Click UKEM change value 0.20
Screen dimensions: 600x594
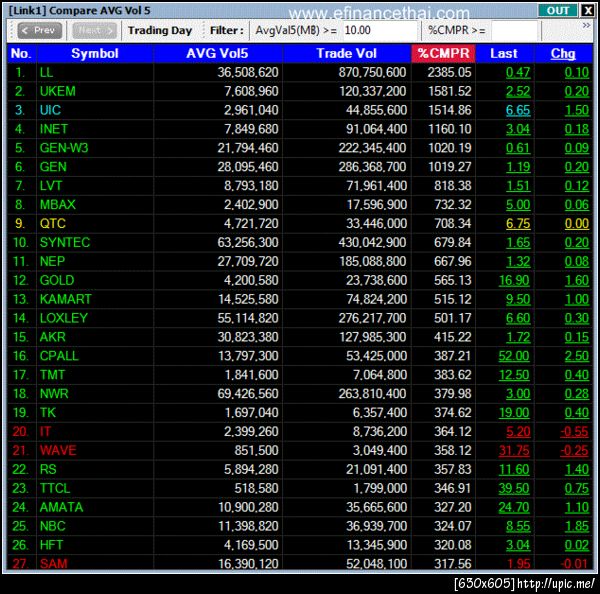tap(577, 91)
